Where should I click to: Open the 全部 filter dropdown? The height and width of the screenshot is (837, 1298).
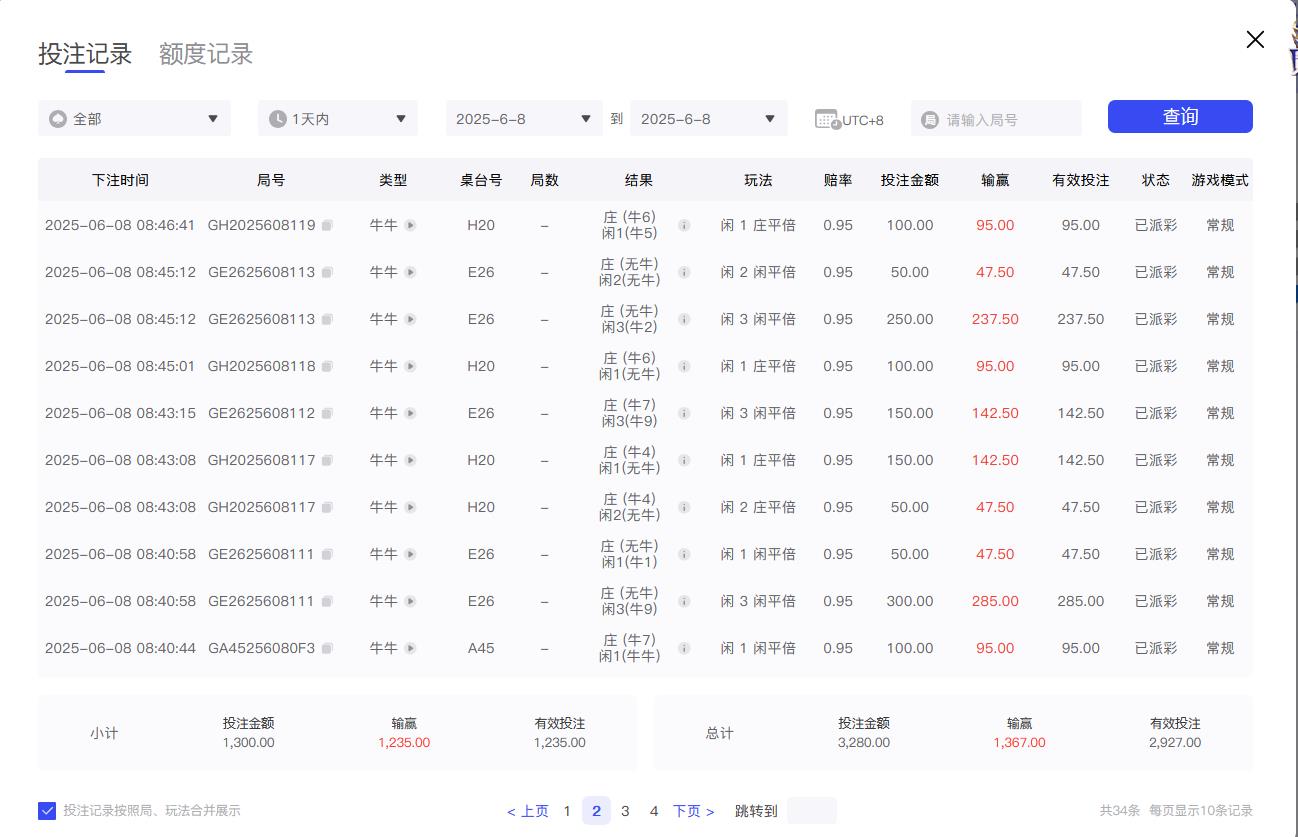coord(133,118)
